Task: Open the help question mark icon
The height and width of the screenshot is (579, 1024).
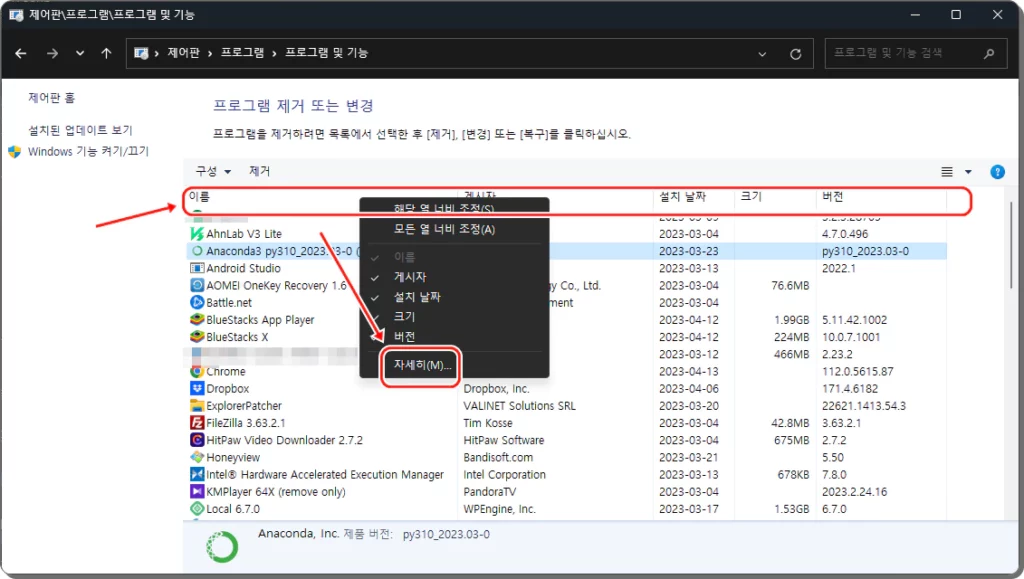Action: (x=997, y=172)
